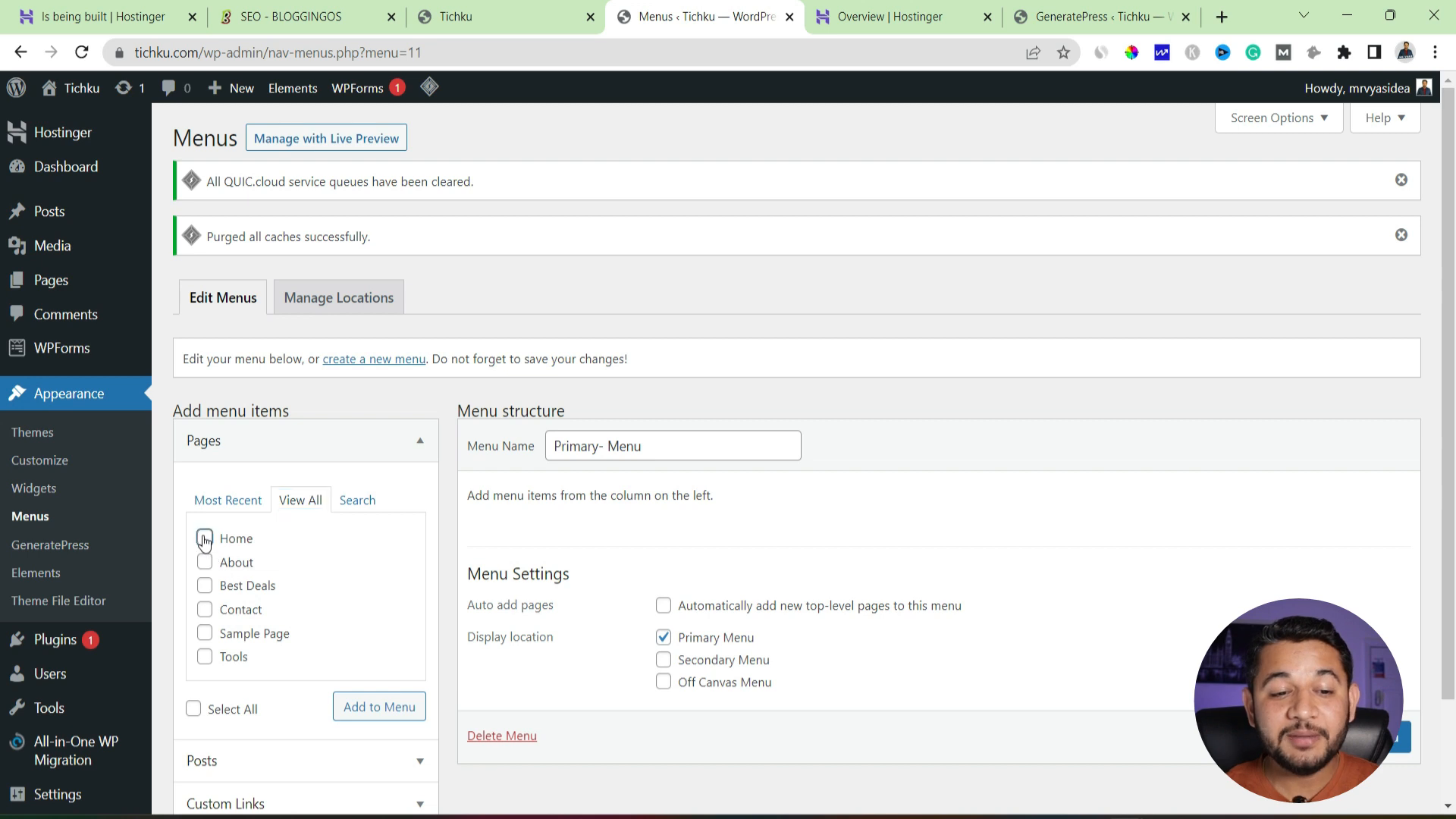Toggle the Auto add pages checkbox
The width and height of the screenshot is (1456, 819).
coord(663,605)
